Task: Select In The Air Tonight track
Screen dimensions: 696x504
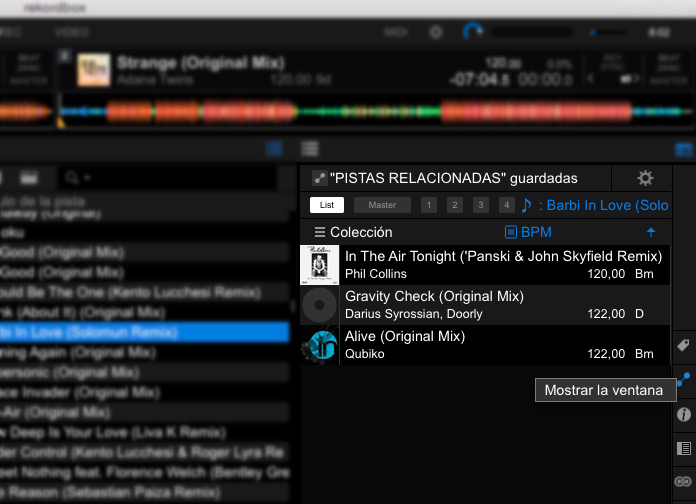Action: 485,265
